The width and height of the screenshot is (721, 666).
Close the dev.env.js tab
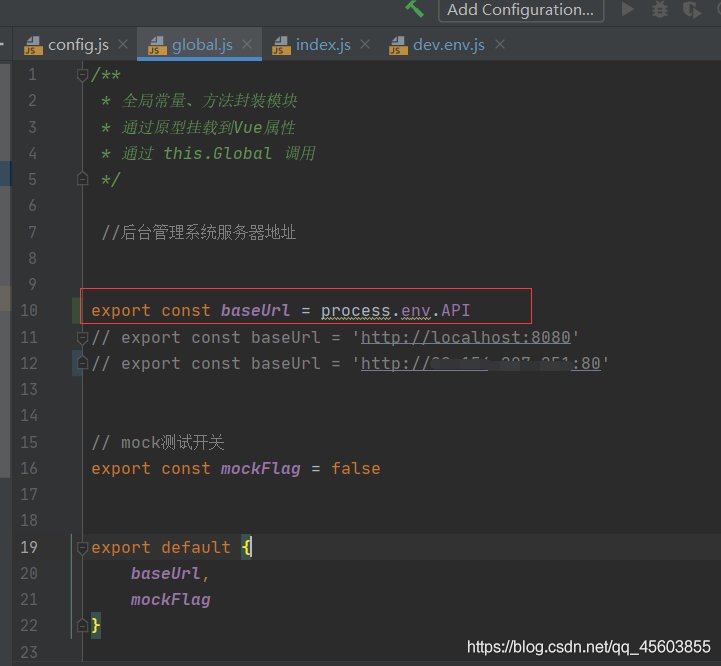[x=499, y=44]
